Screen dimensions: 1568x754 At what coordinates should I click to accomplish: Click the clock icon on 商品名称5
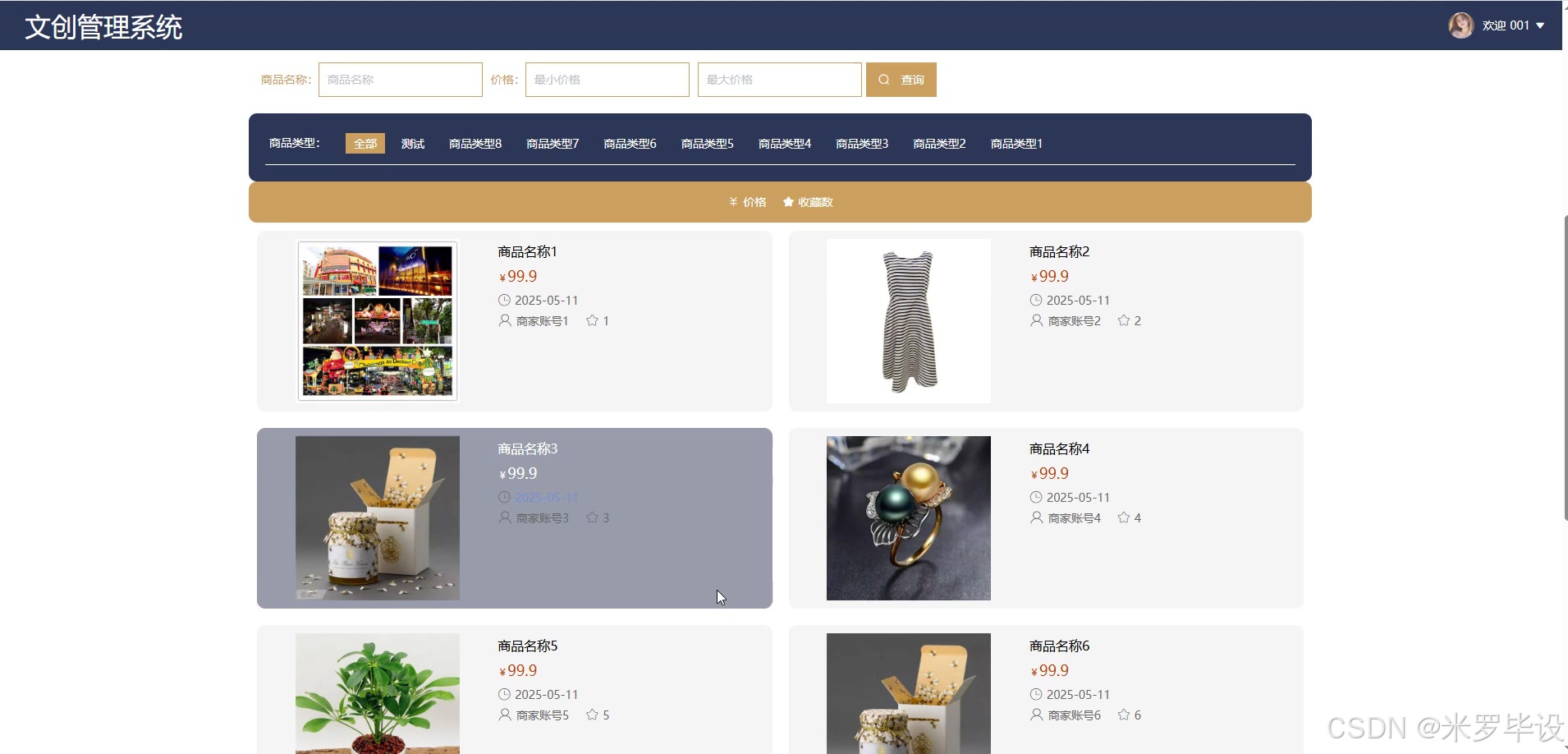tap(505, 694)
